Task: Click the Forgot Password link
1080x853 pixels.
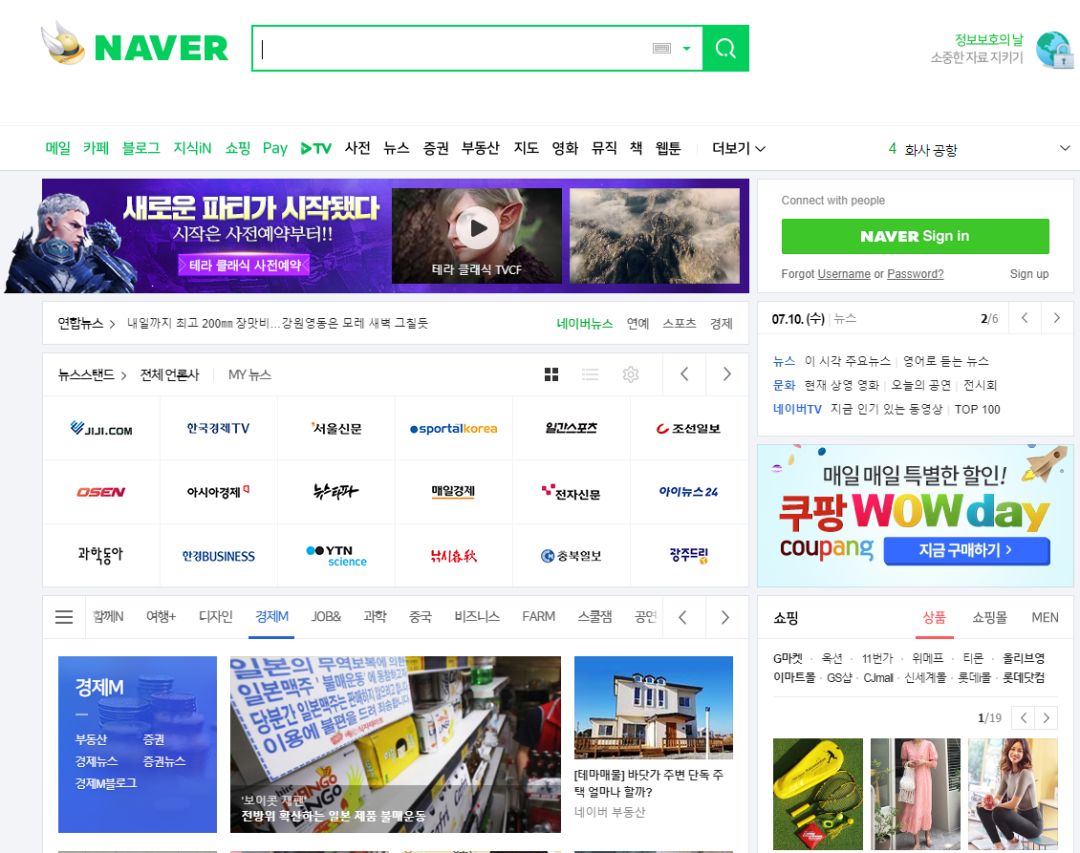Action: (915, 274)
